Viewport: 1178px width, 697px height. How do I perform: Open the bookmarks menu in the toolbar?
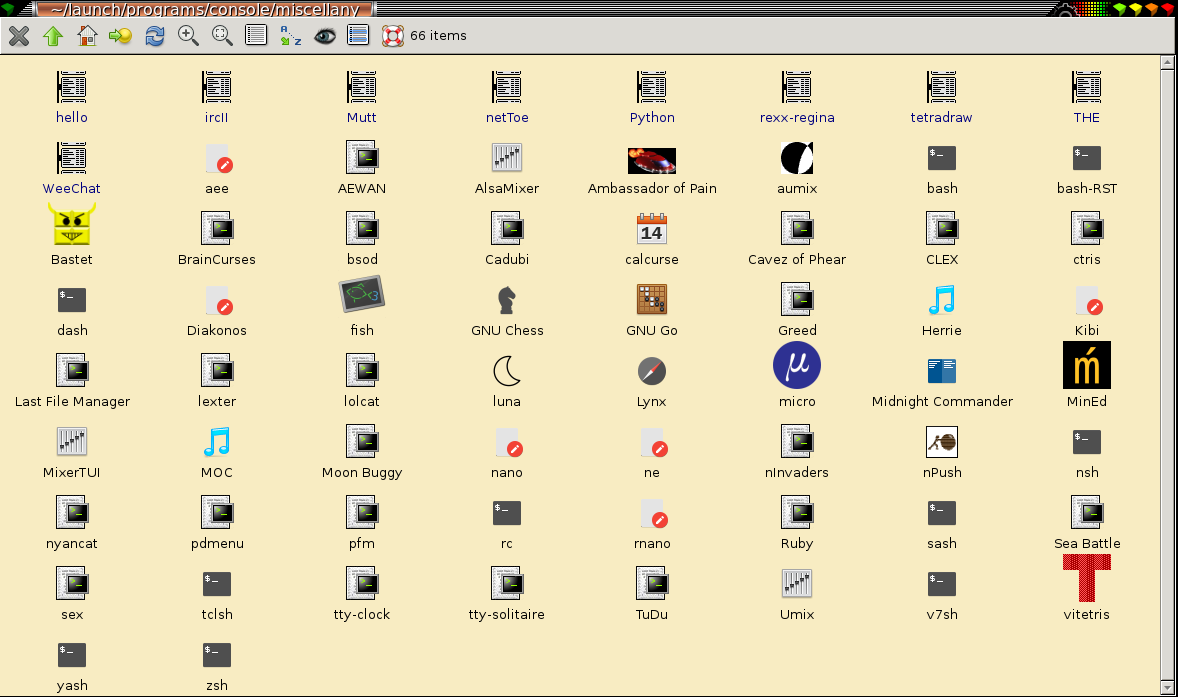click(120, 35)
